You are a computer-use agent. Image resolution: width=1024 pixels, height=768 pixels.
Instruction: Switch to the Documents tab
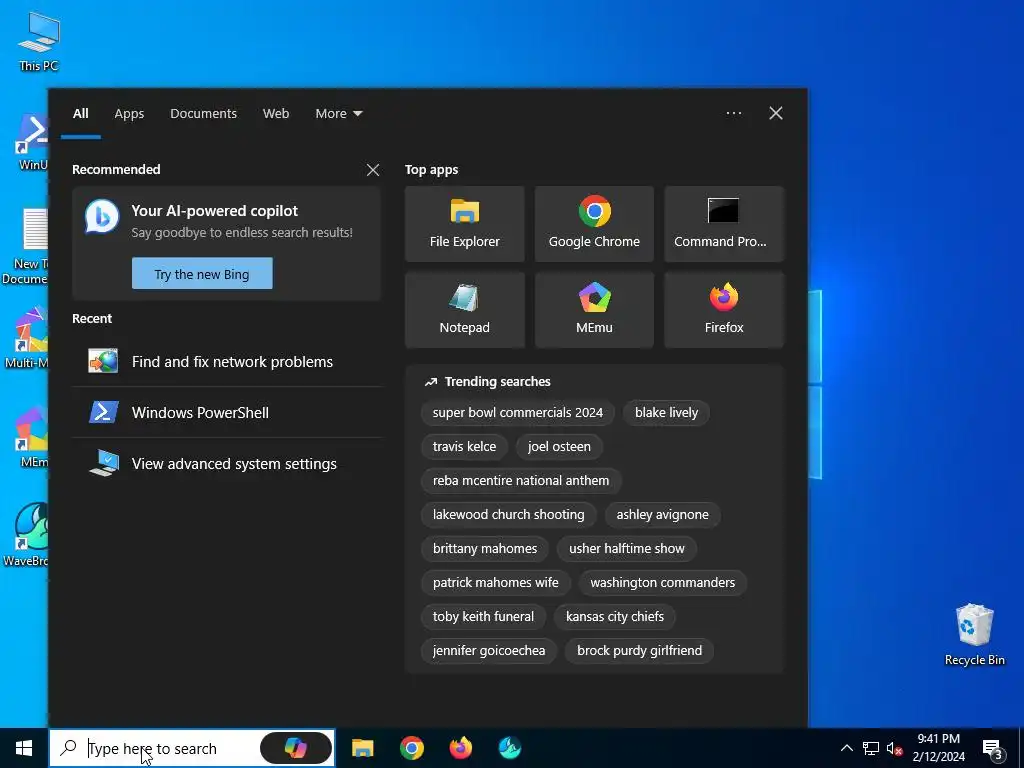(x=203, y=113)
